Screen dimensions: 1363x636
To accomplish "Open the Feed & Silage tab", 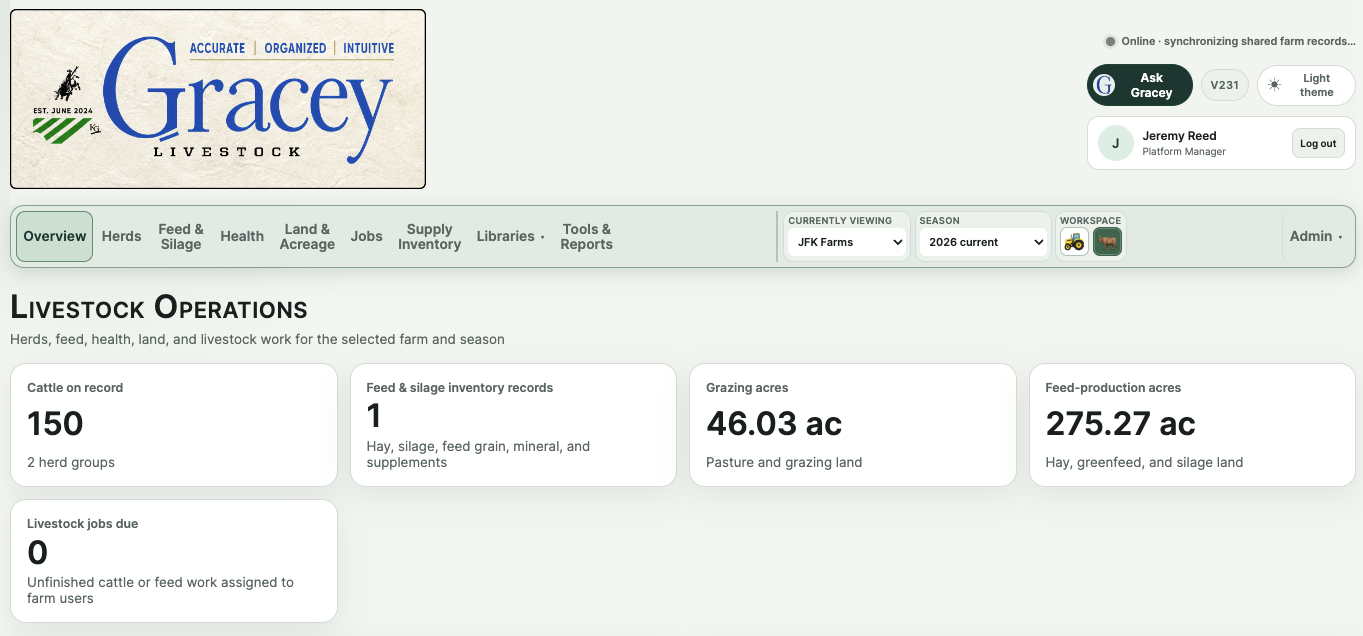I will 181,237.
